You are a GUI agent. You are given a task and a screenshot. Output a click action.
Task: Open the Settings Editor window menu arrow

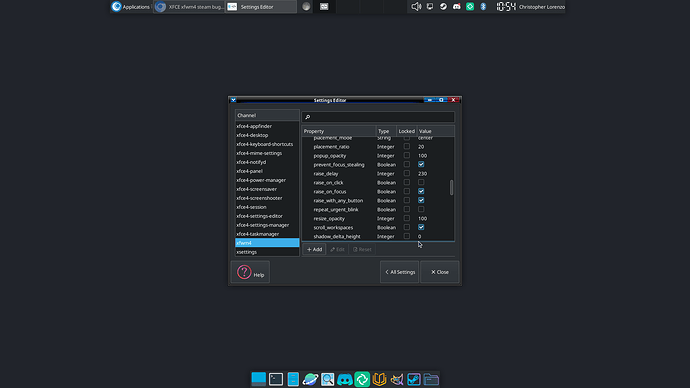click(233, 100)
